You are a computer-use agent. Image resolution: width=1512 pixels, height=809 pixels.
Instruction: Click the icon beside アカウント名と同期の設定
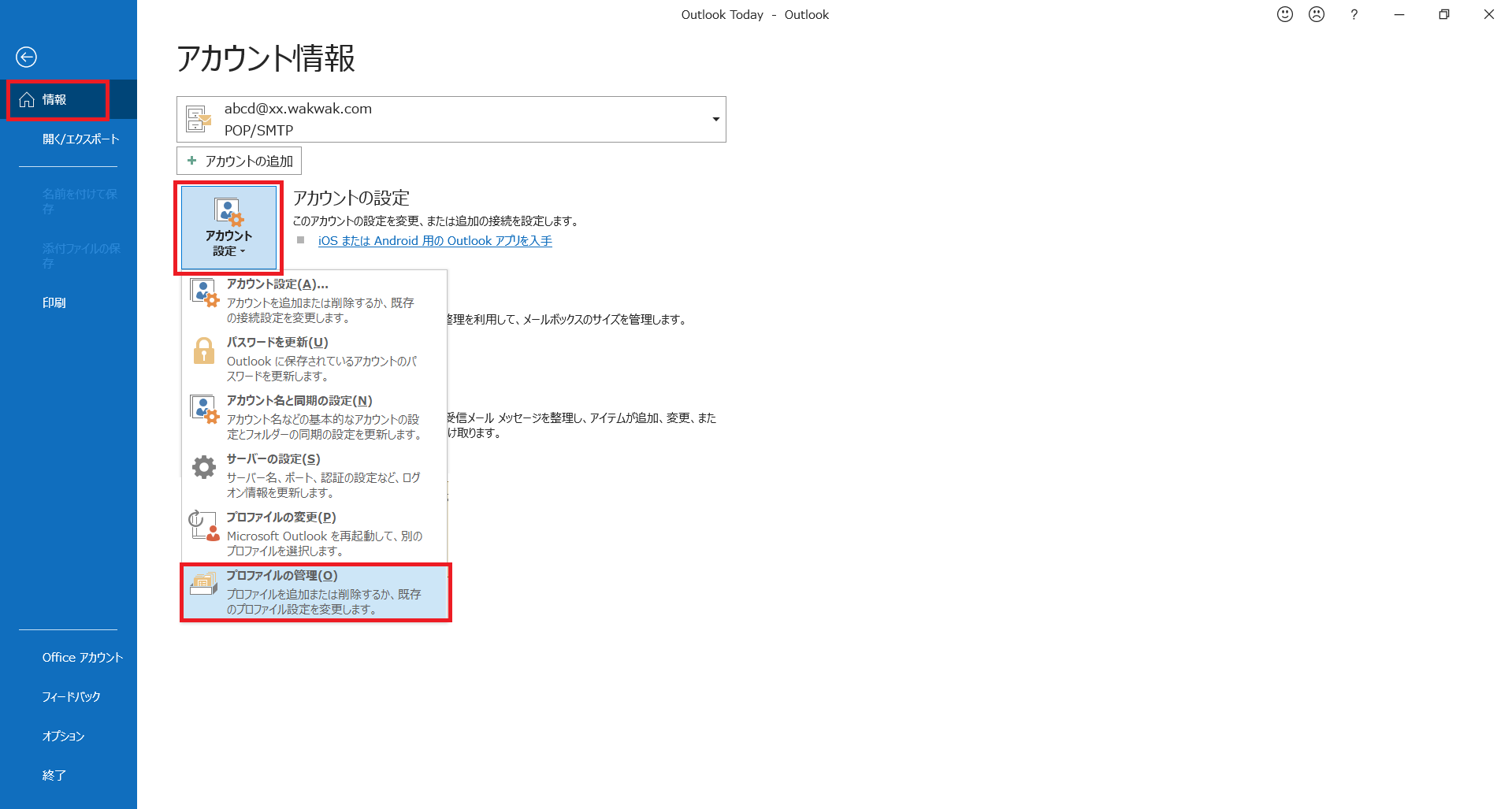click(x=204, y=409)
